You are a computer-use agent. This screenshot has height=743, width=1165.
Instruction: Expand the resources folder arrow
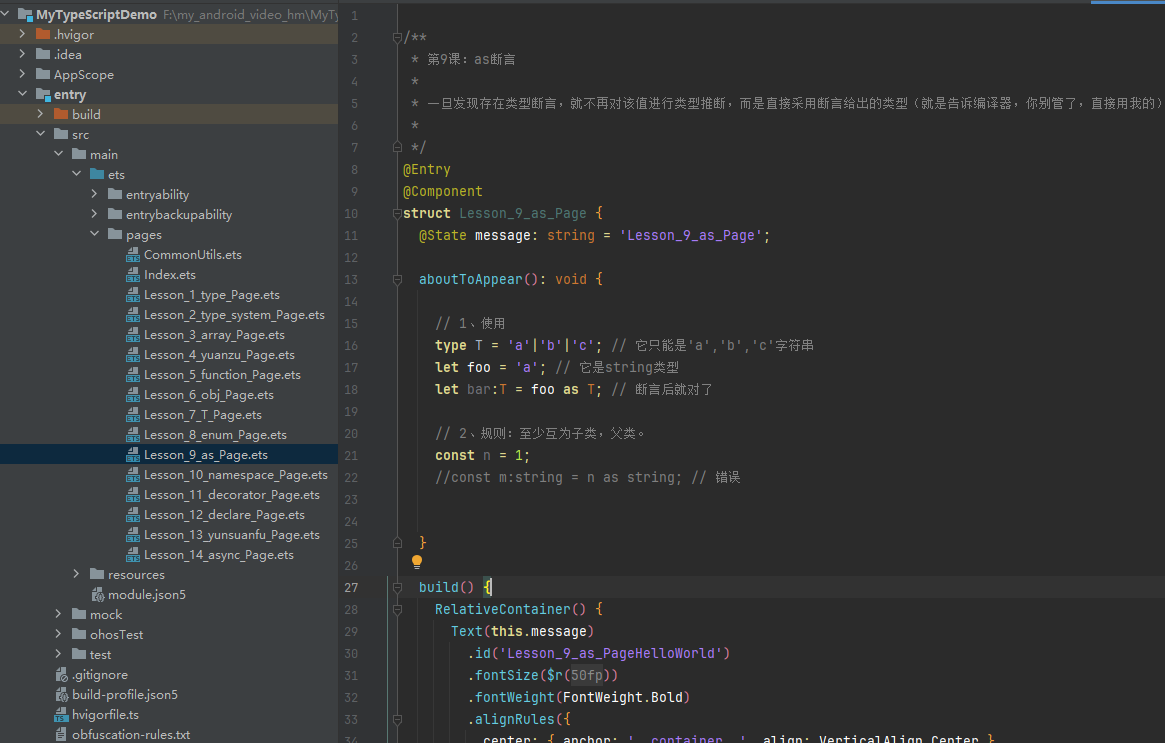coord(77,574)
